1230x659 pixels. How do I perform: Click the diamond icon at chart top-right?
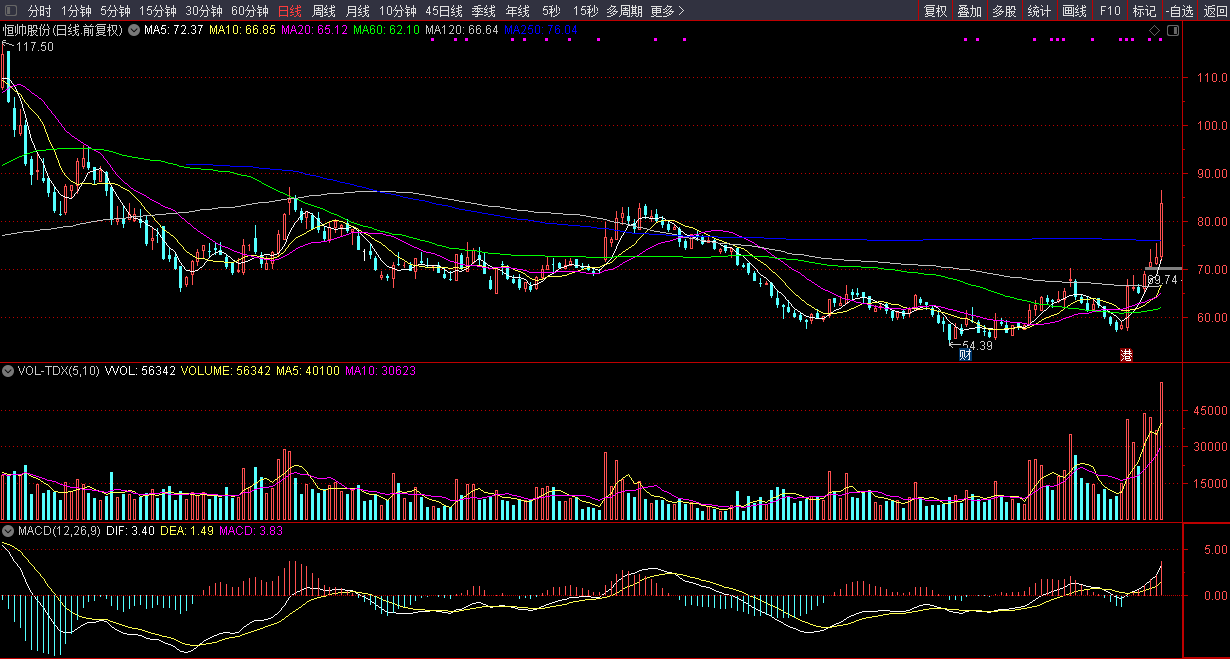1154,31
